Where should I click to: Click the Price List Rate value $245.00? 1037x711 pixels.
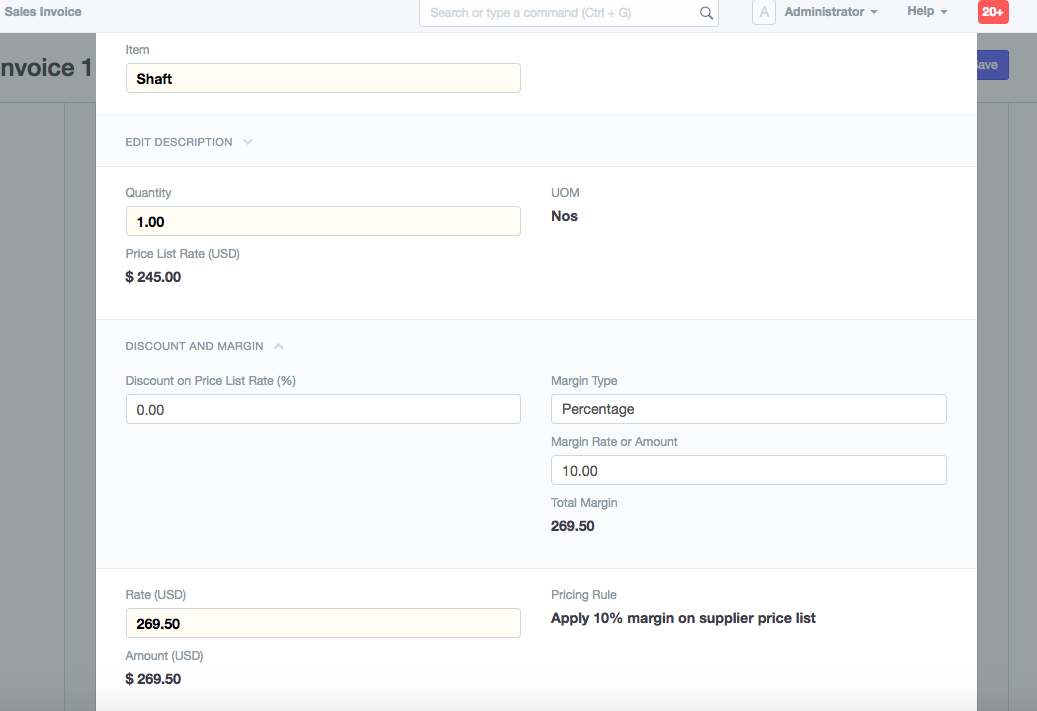[x=153, y=277]
